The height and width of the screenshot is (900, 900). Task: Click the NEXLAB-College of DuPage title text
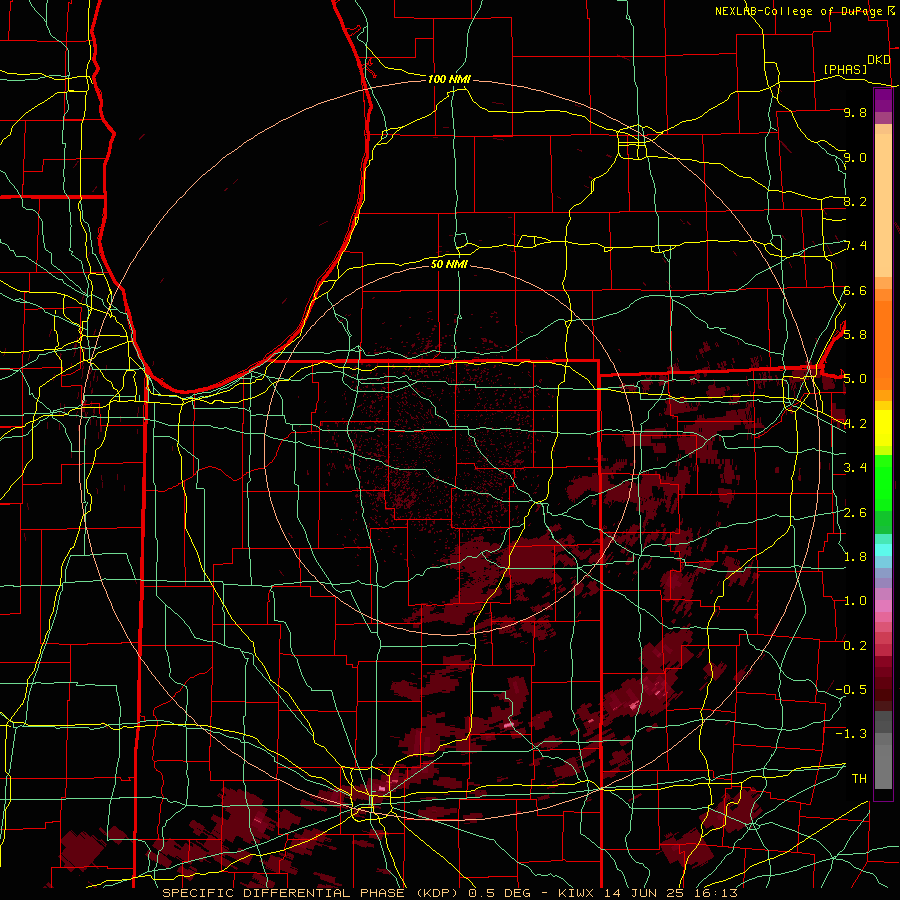(x=799, y=11)
